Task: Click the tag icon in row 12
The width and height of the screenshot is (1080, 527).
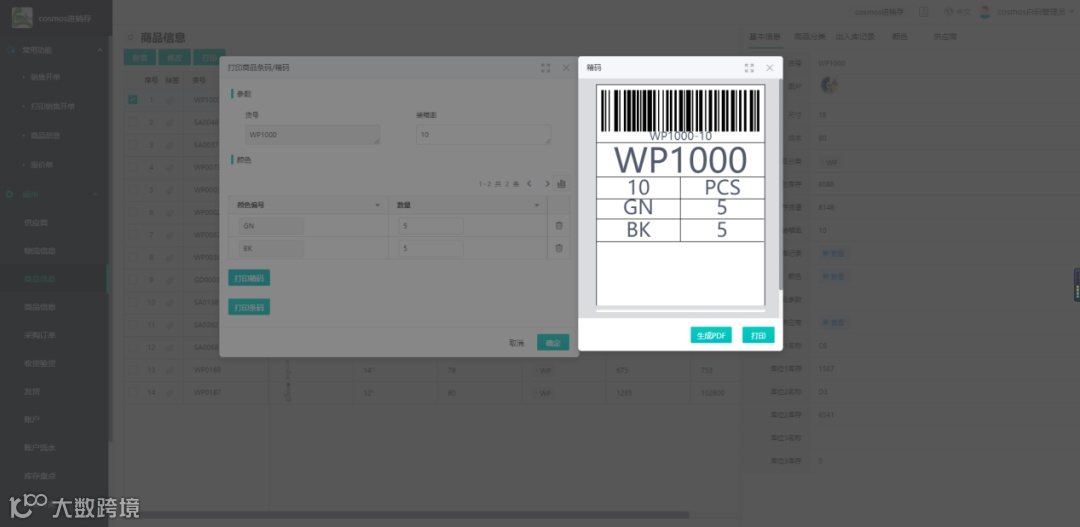Action: pyautogui.click(x=171, y=347)
